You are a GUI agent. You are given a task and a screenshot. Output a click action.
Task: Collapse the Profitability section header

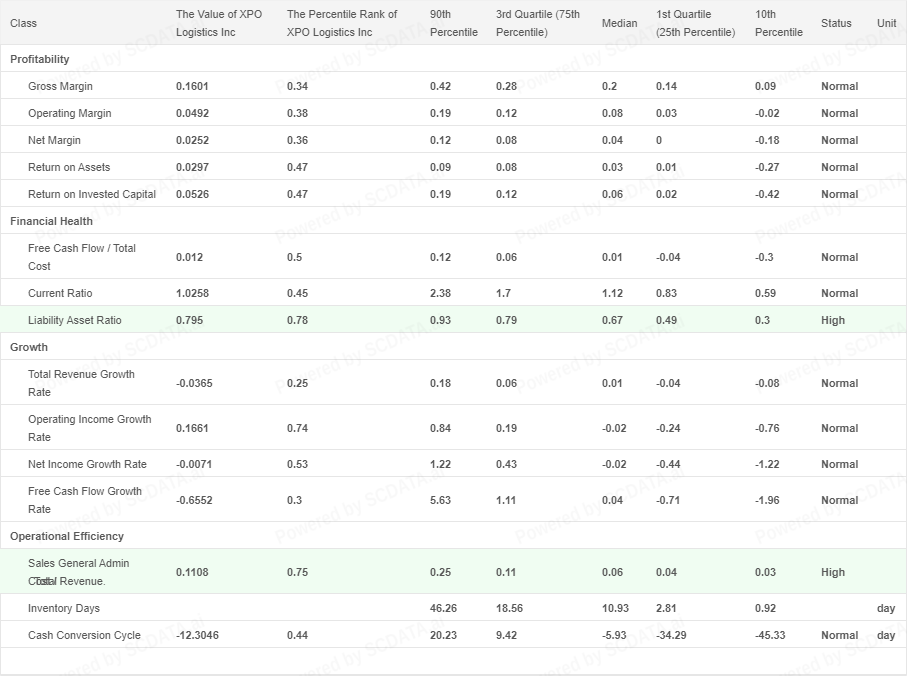(x=40, y=59)
